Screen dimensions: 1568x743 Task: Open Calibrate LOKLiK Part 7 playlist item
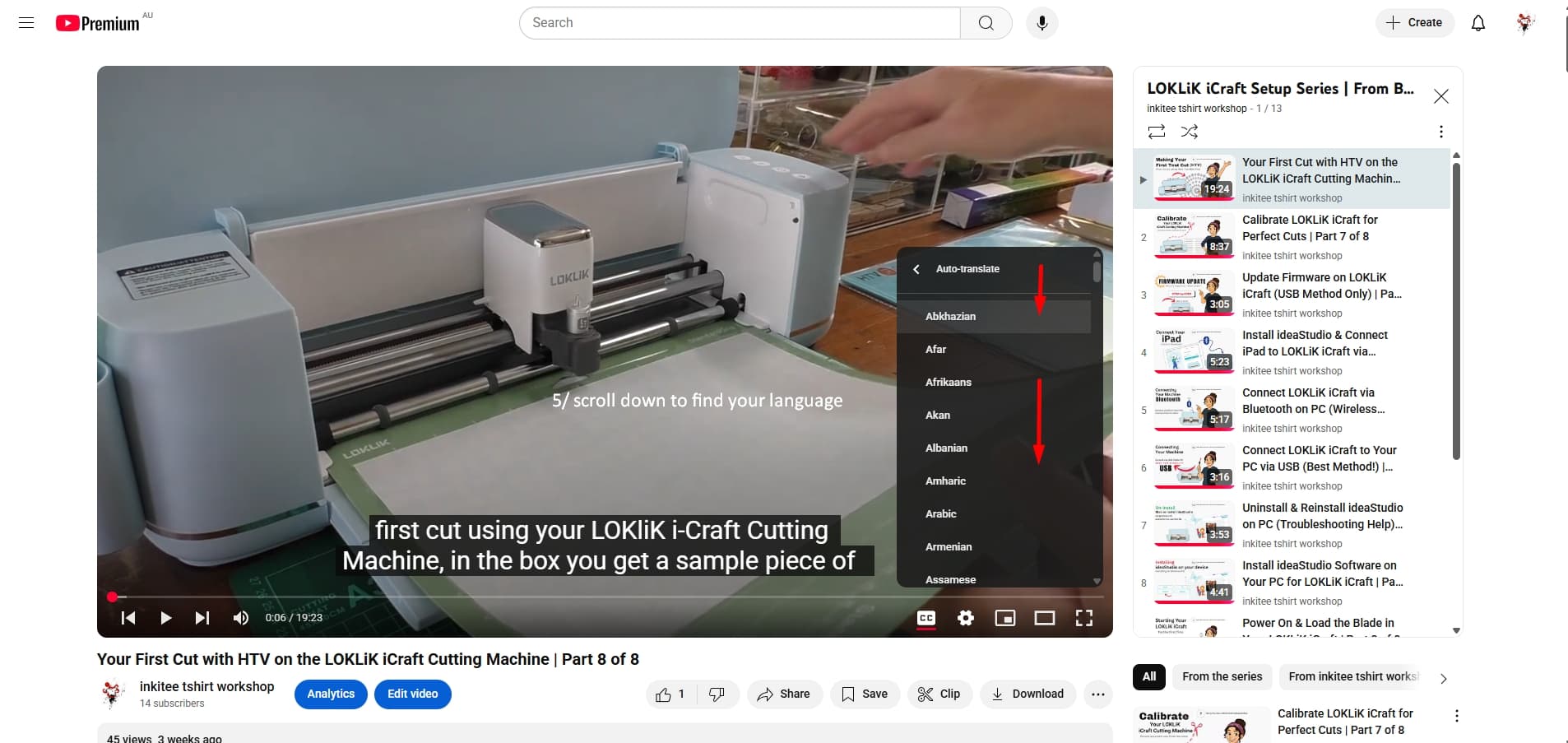coord(1292,238)
